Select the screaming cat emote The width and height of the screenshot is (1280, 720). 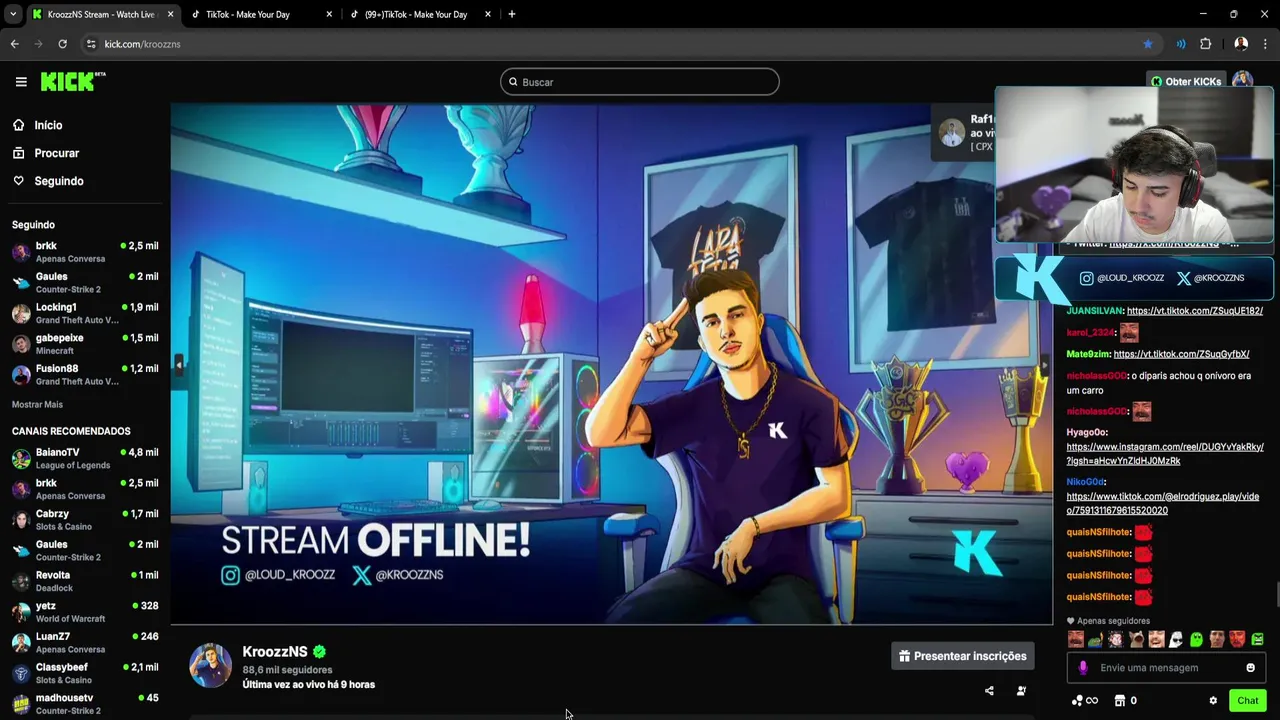tap(1136, 639)
